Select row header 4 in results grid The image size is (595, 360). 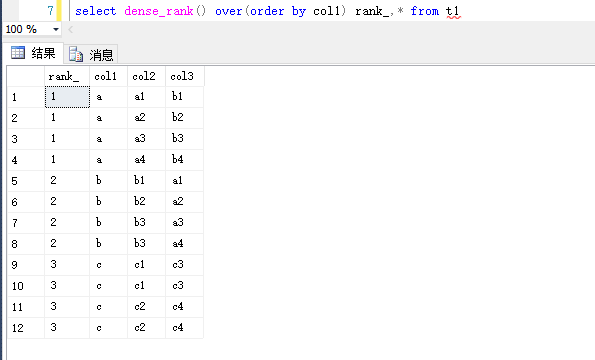coord(26,160)
